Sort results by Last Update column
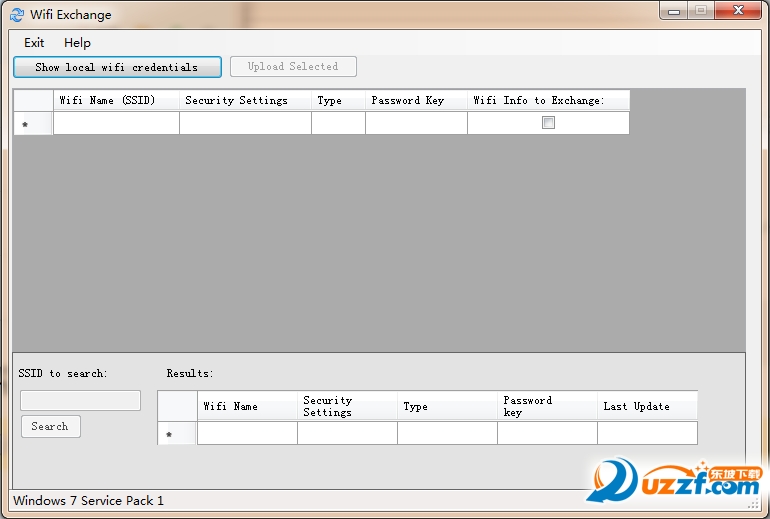Viewport: 770px width, 519px height. [647, 406]
